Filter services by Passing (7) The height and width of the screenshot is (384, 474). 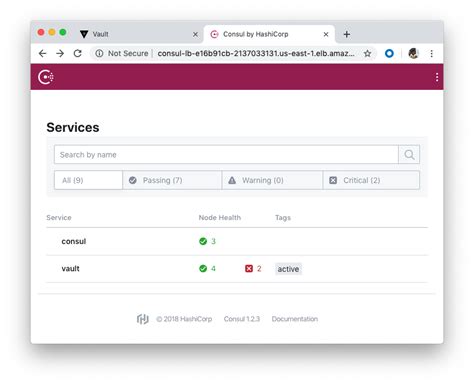(172, 180)
